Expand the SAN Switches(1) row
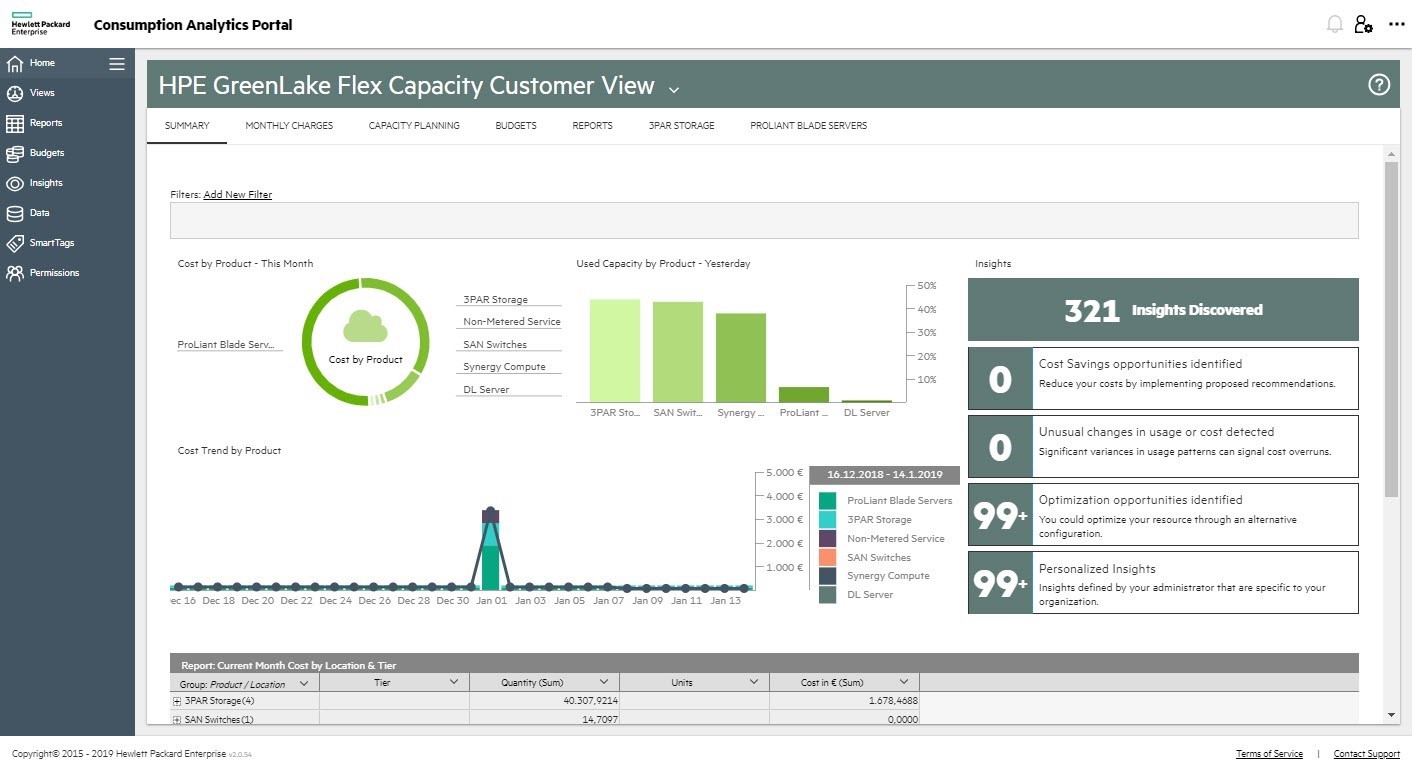Image resolution: width=1412 pixels, height=767 pixels. point(177,720)
